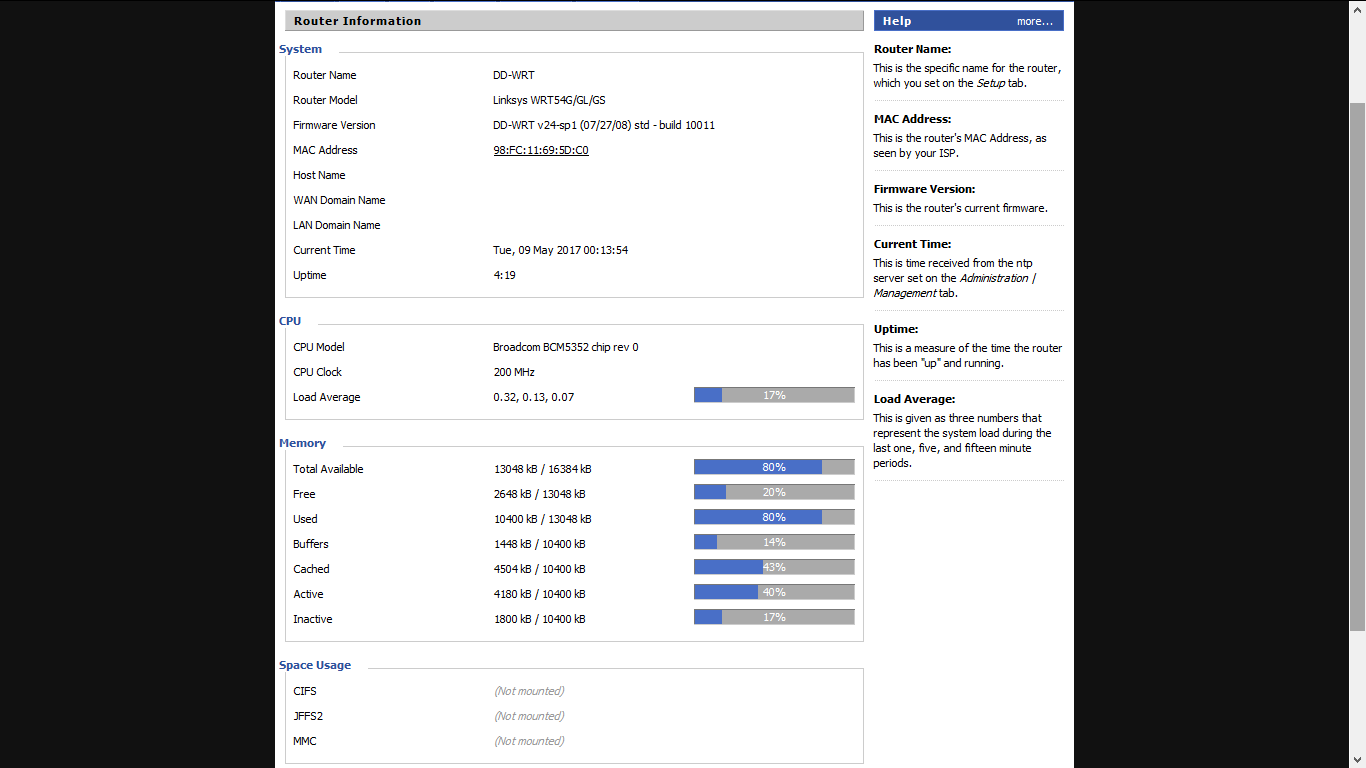Click the System section heading

pyautogui.click(x=300, y=49)
